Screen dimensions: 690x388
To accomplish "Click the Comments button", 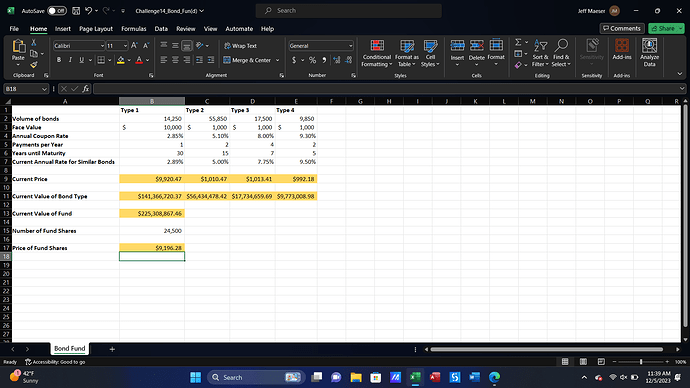I will (622, 28).
